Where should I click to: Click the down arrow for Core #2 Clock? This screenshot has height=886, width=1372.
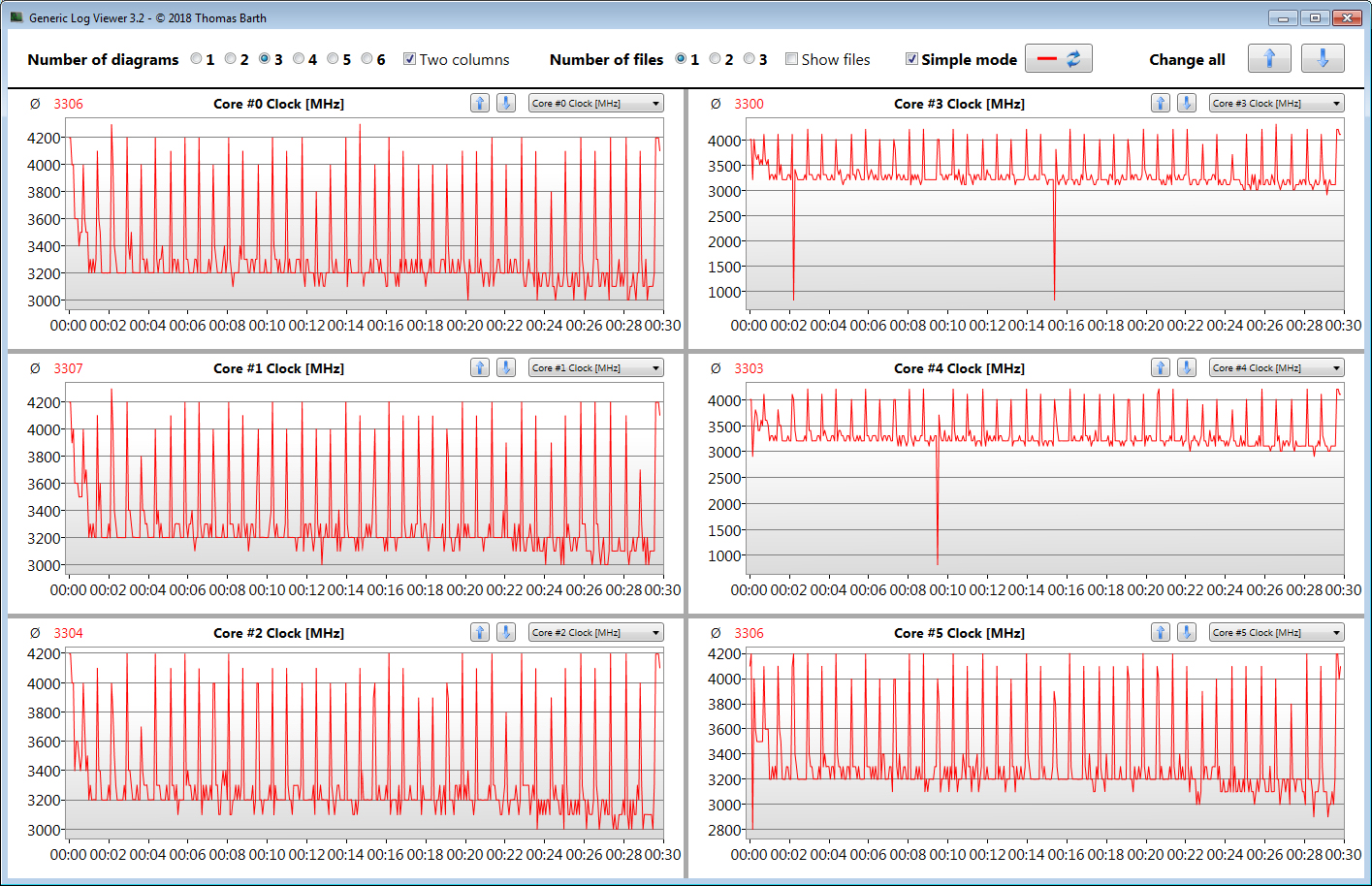coord(505,632)
